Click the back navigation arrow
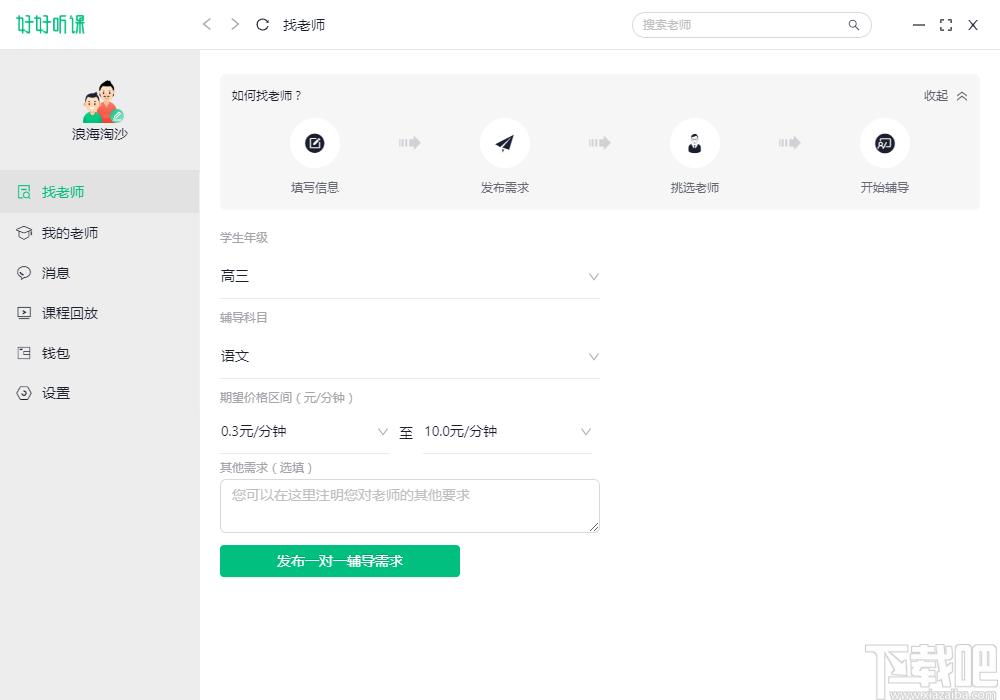 [206, 24]
